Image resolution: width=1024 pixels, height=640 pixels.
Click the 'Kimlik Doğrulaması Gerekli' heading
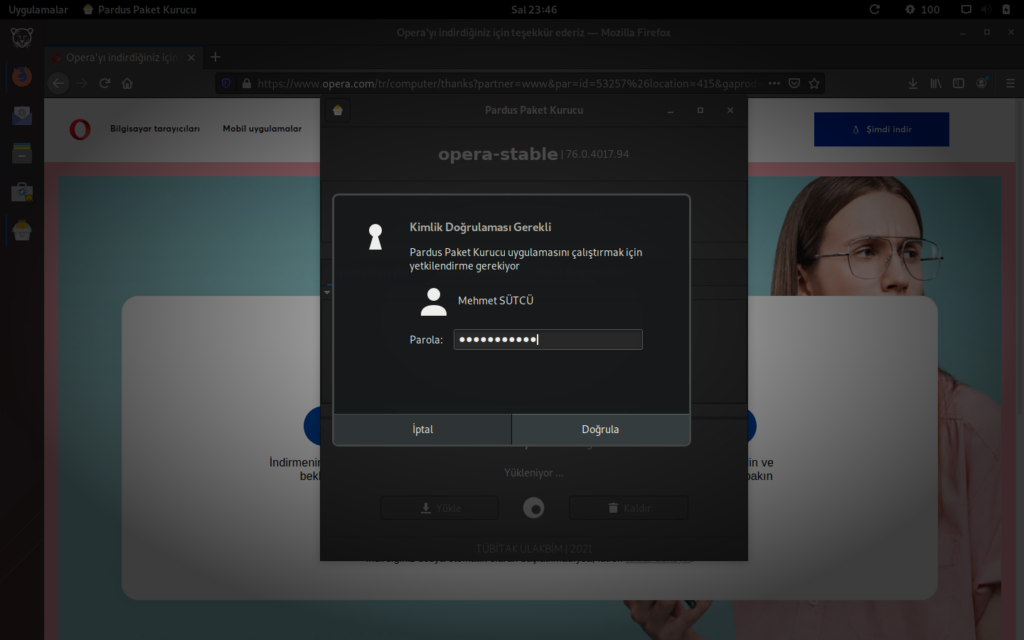[x=480, y=227]
